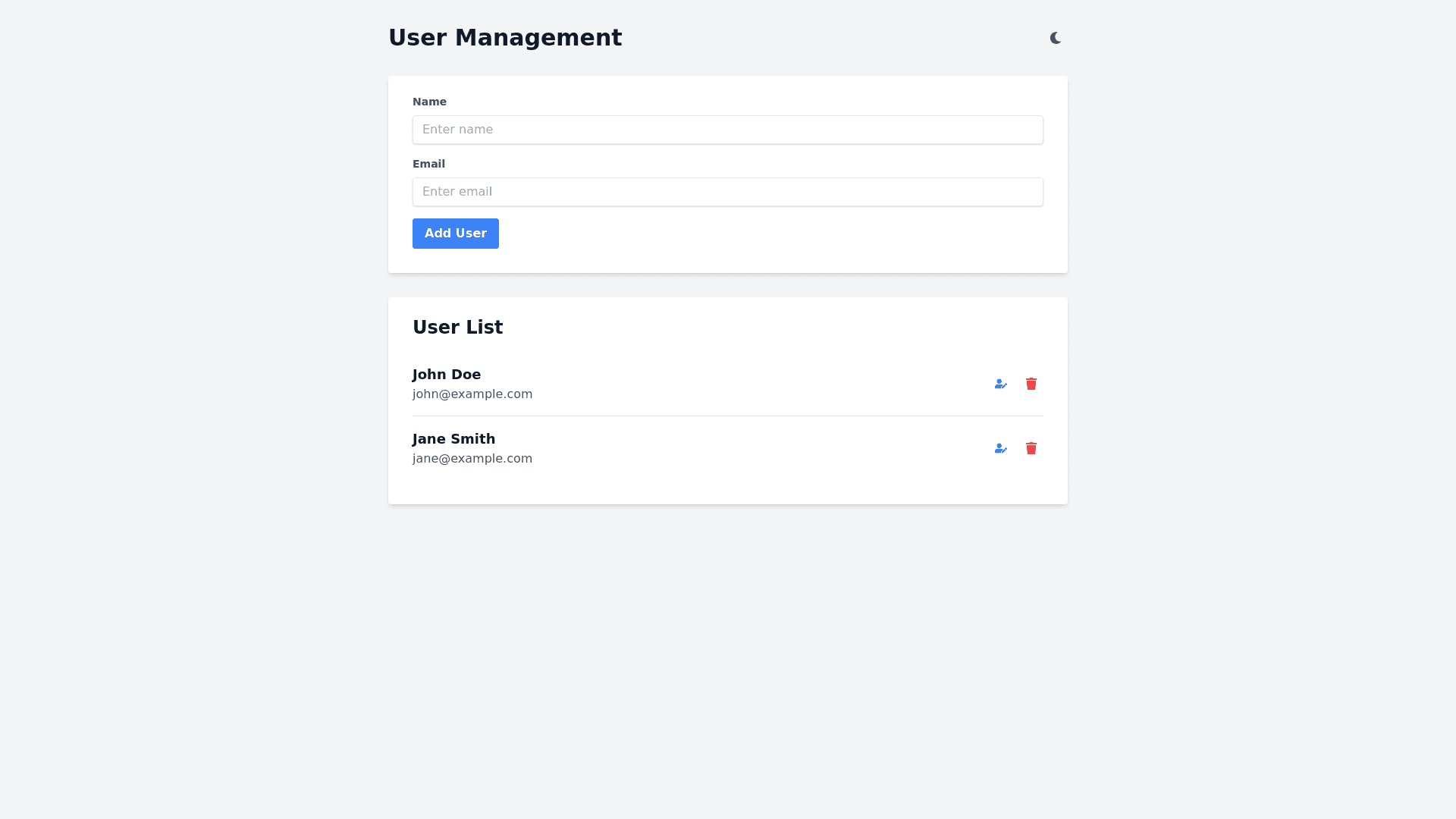This screenshot has height=819, width=1456.
Task: Click the divider line between John and Jane
Action: [727, 416]
